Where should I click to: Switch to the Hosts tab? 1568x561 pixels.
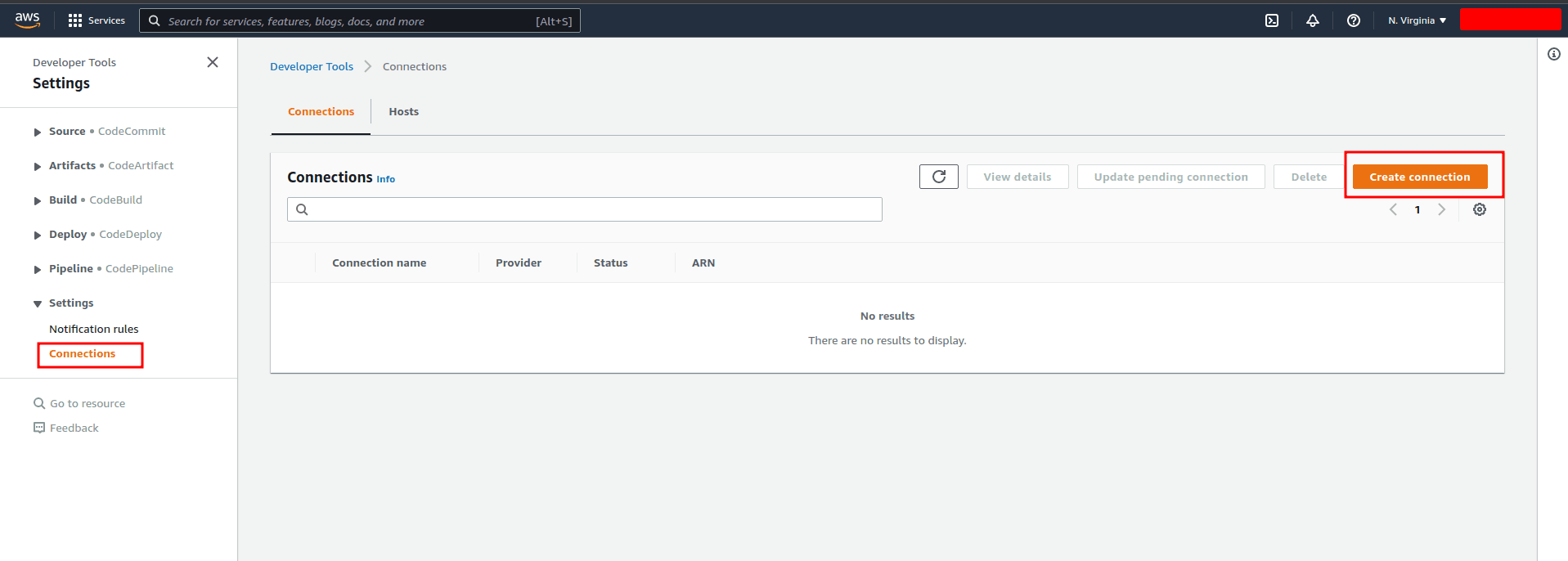[403, 111]
